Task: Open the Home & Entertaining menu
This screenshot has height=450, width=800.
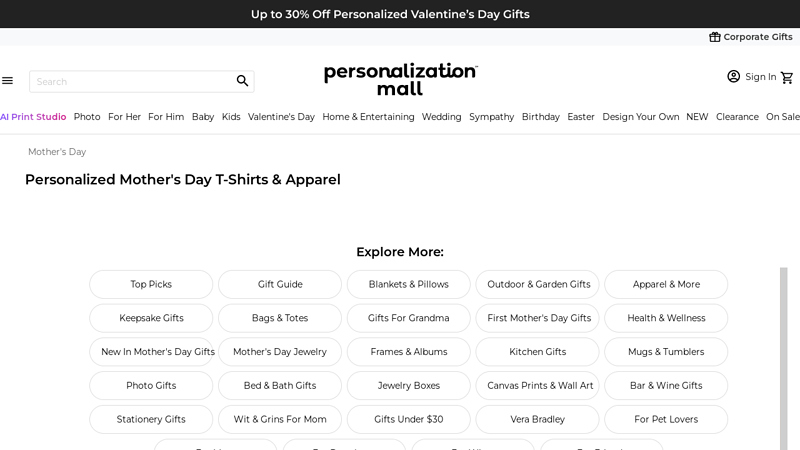Action: [x=368, y=117]
